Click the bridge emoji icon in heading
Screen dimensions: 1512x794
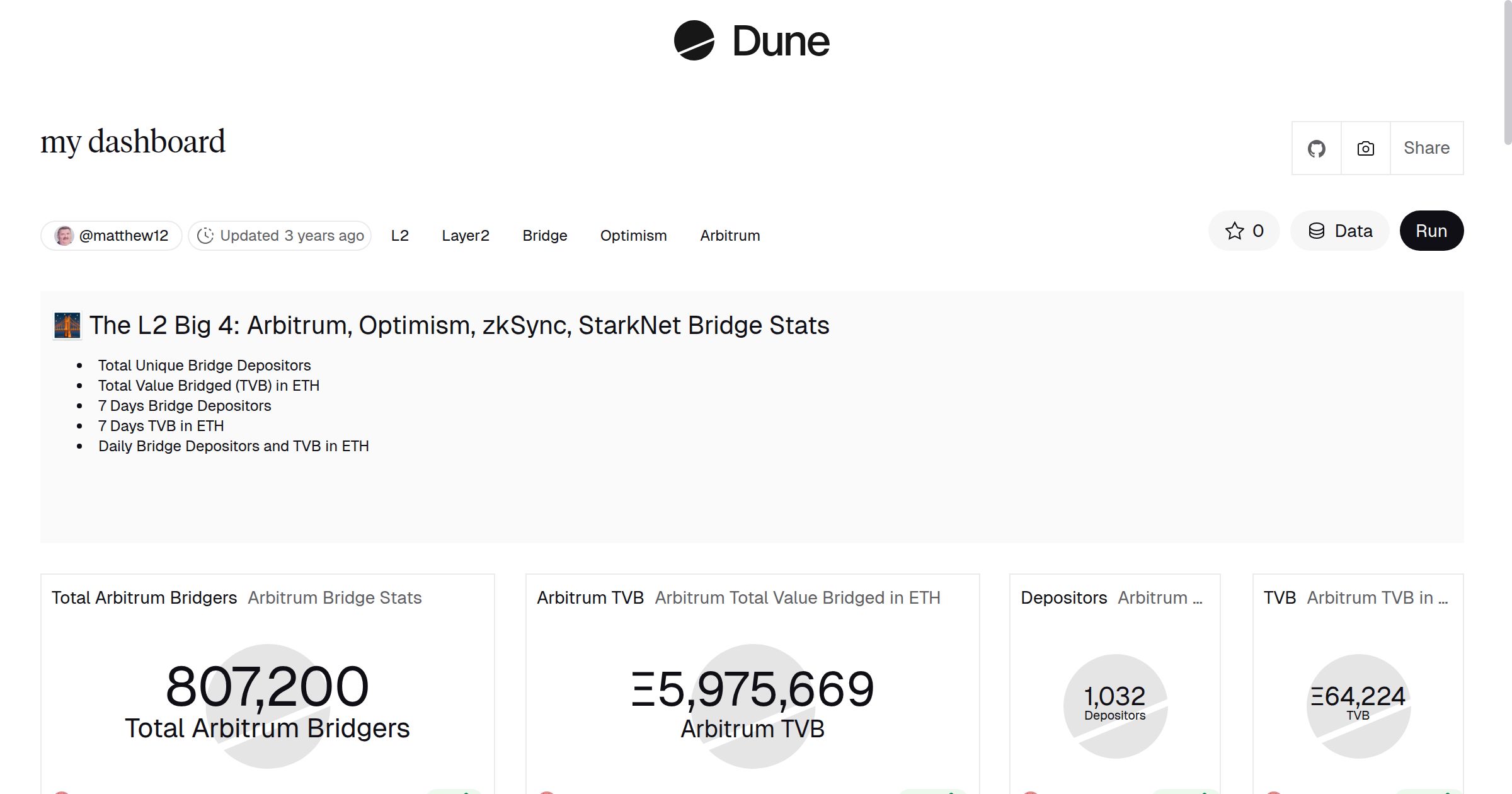click(67, 326)
